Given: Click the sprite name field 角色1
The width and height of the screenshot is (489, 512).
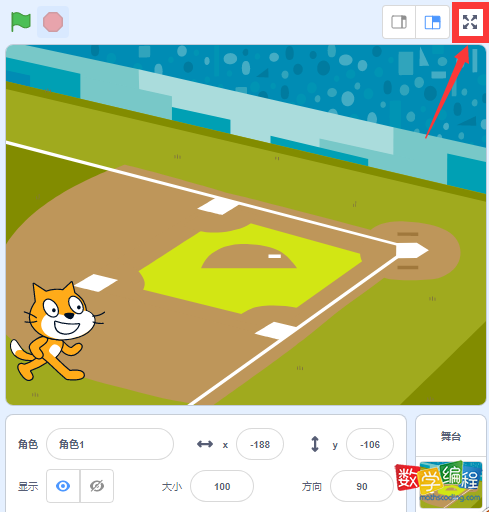Looking at the screenshot, I should [x=110, y=444].
